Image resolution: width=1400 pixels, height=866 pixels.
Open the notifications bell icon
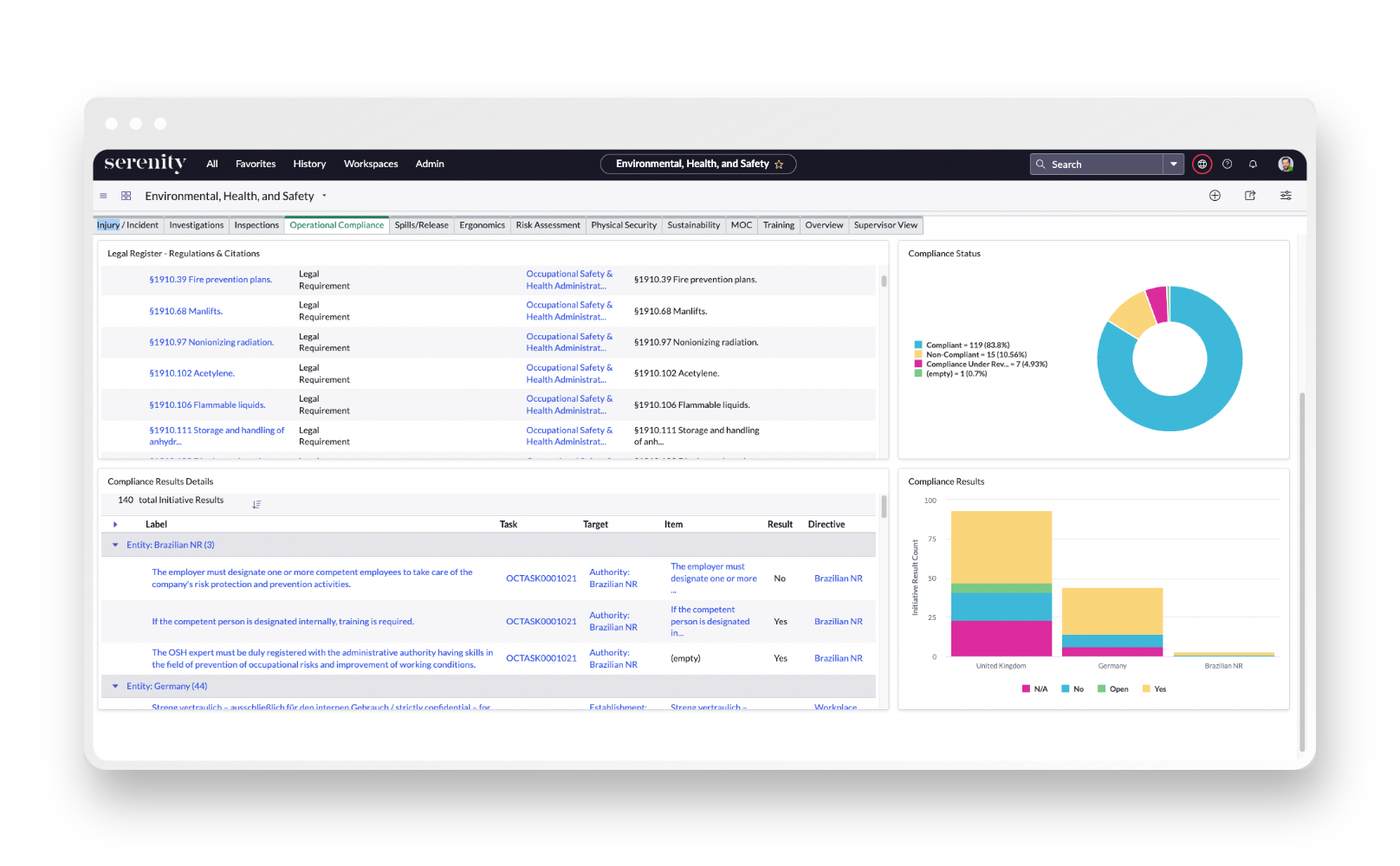click(1253, 164)
